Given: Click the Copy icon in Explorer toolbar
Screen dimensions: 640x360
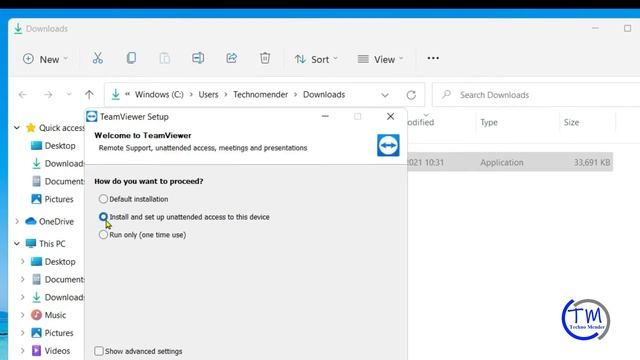Looking at the screenshot, I should [x=131, y=58].
